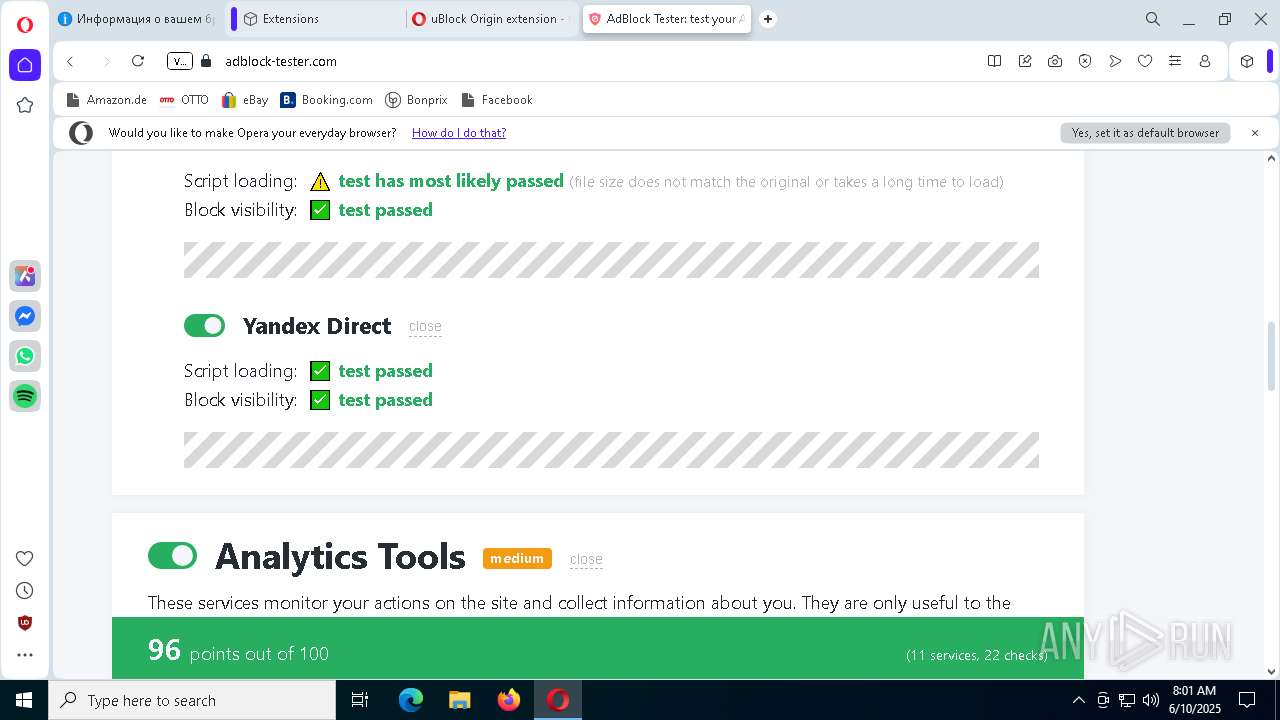Open Easy Setup sliders icon
This screenshot has height=720, width=1280.
[x=1175, y=61]
